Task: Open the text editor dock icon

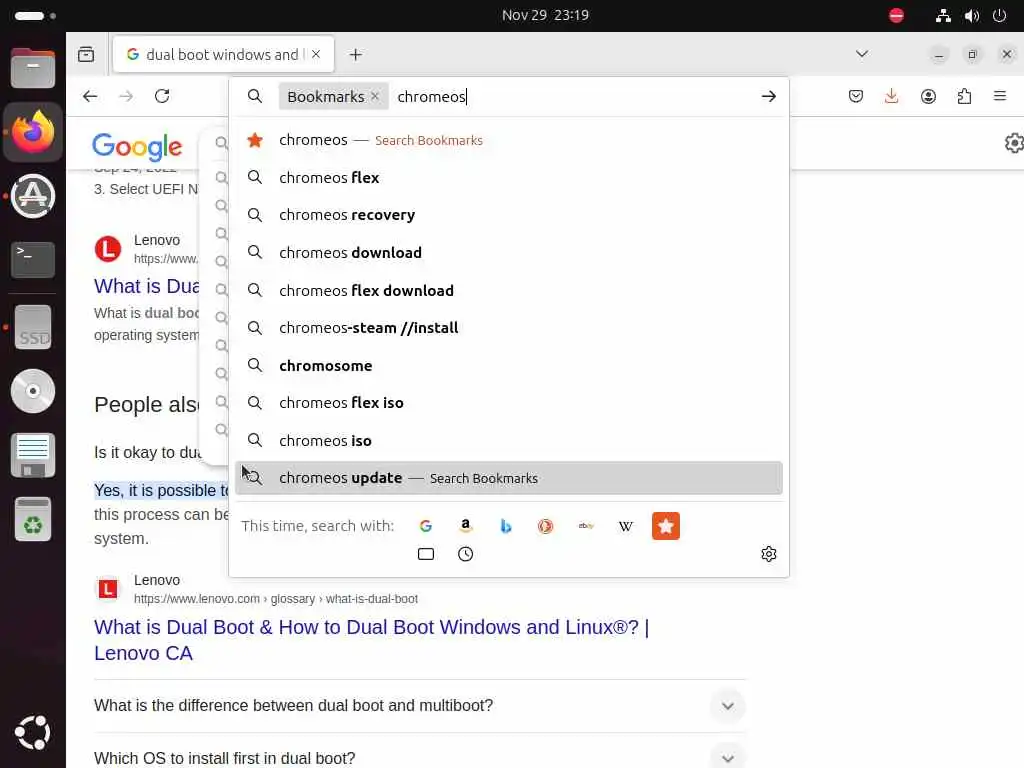Action: pos(33,455)
